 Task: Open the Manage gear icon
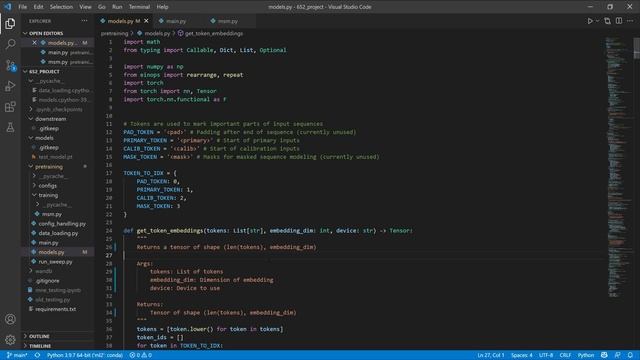(10, 339)
